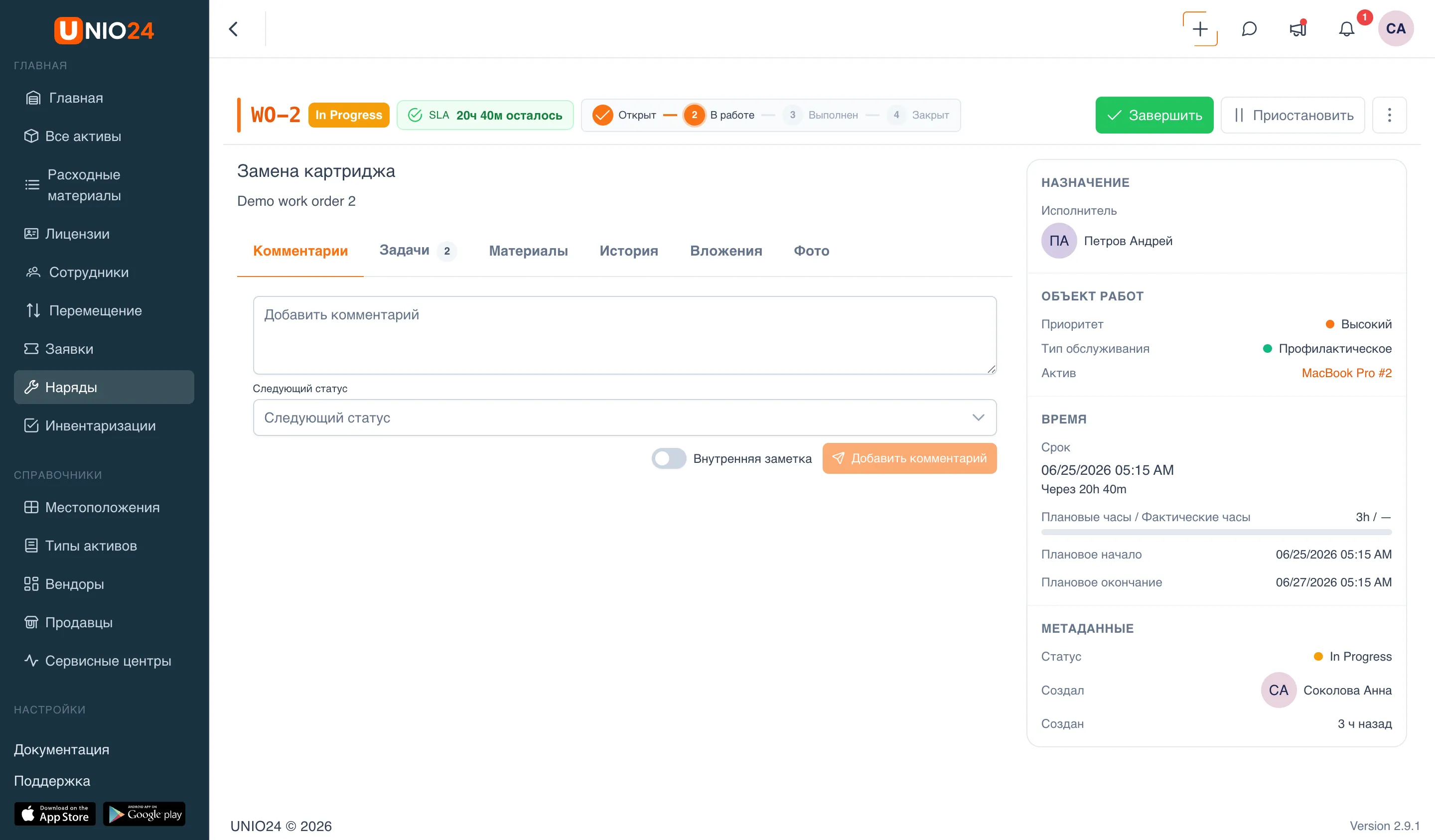Open Главная in the sidebar

click(104, 98)
